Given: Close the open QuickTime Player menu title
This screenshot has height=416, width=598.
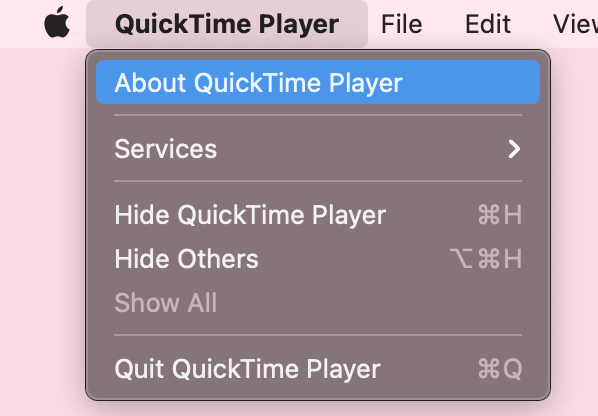Looking at the screenshot, I should [x=227, y=24].
